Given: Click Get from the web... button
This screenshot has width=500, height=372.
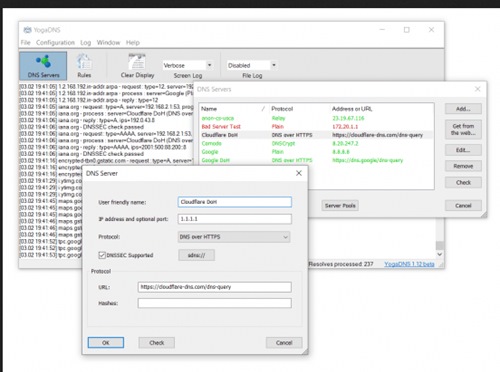Looking at the screenshot, I should [463, 129].
